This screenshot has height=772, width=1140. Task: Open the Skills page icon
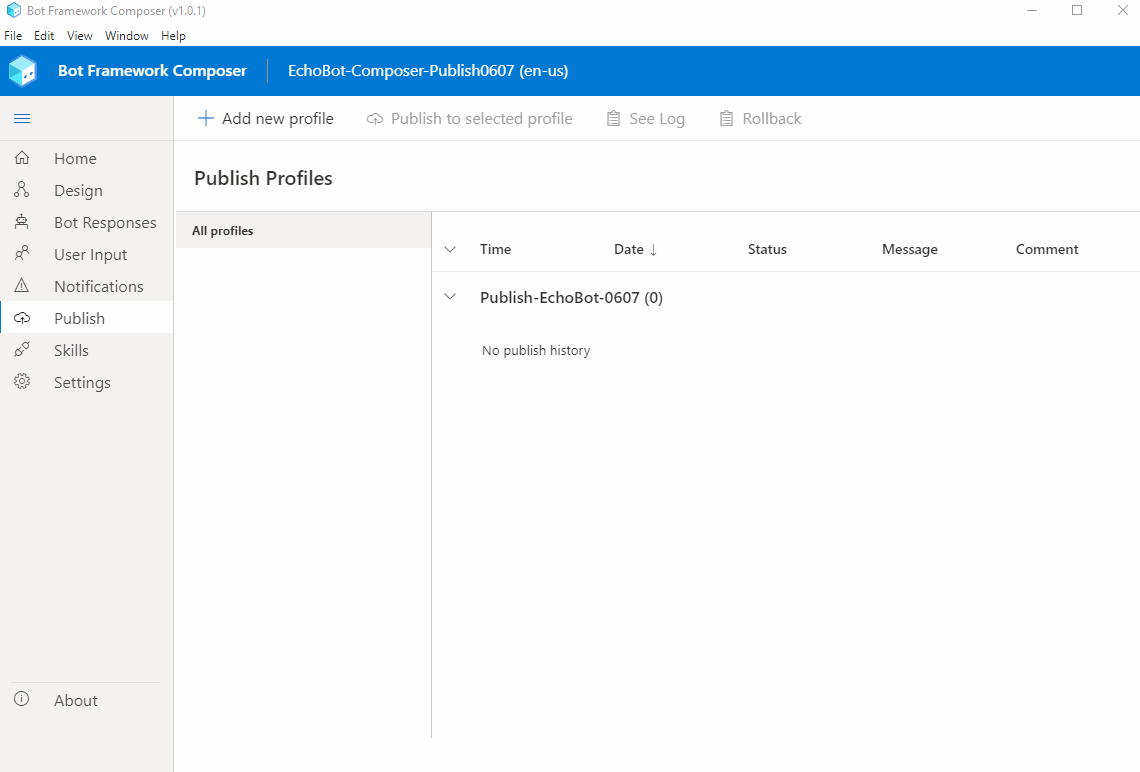pos(22,350)
